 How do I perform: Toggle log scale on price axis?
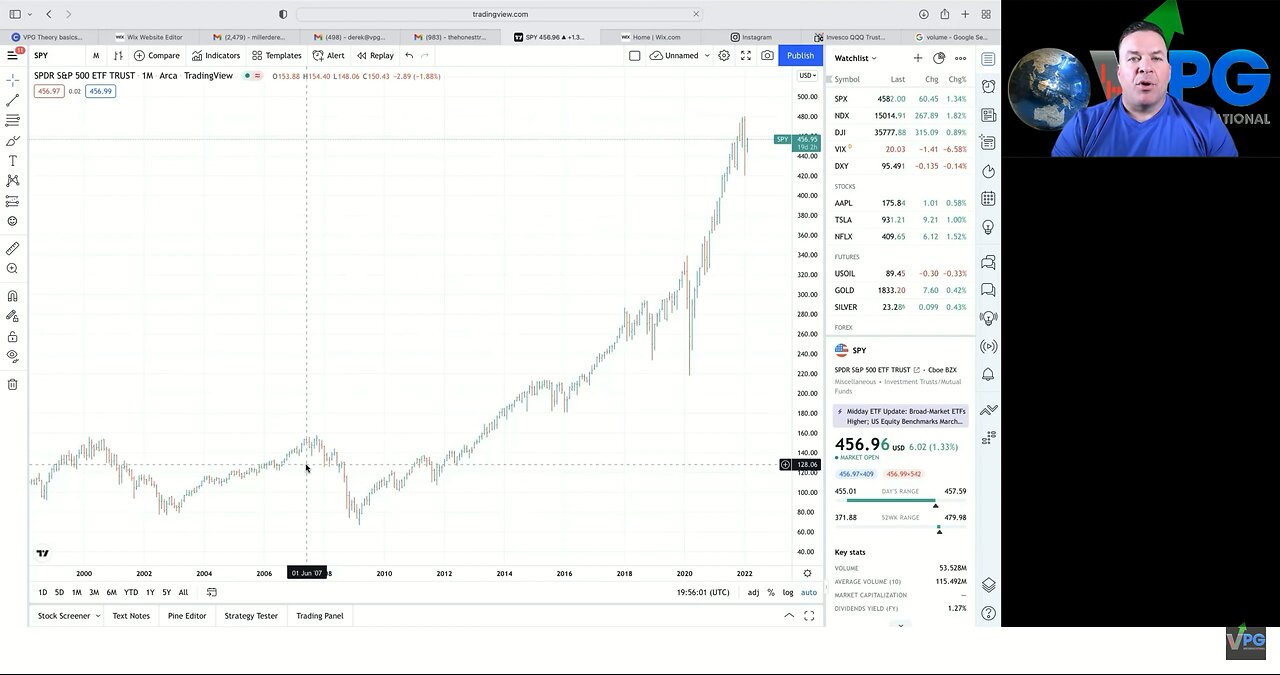click(787, 592)
